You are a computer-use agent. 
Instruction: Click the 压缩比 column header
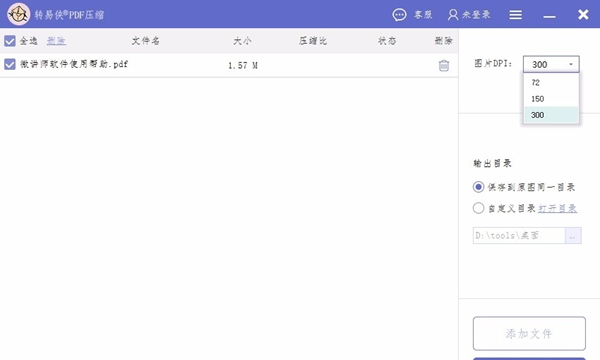[x=313, y=41]
